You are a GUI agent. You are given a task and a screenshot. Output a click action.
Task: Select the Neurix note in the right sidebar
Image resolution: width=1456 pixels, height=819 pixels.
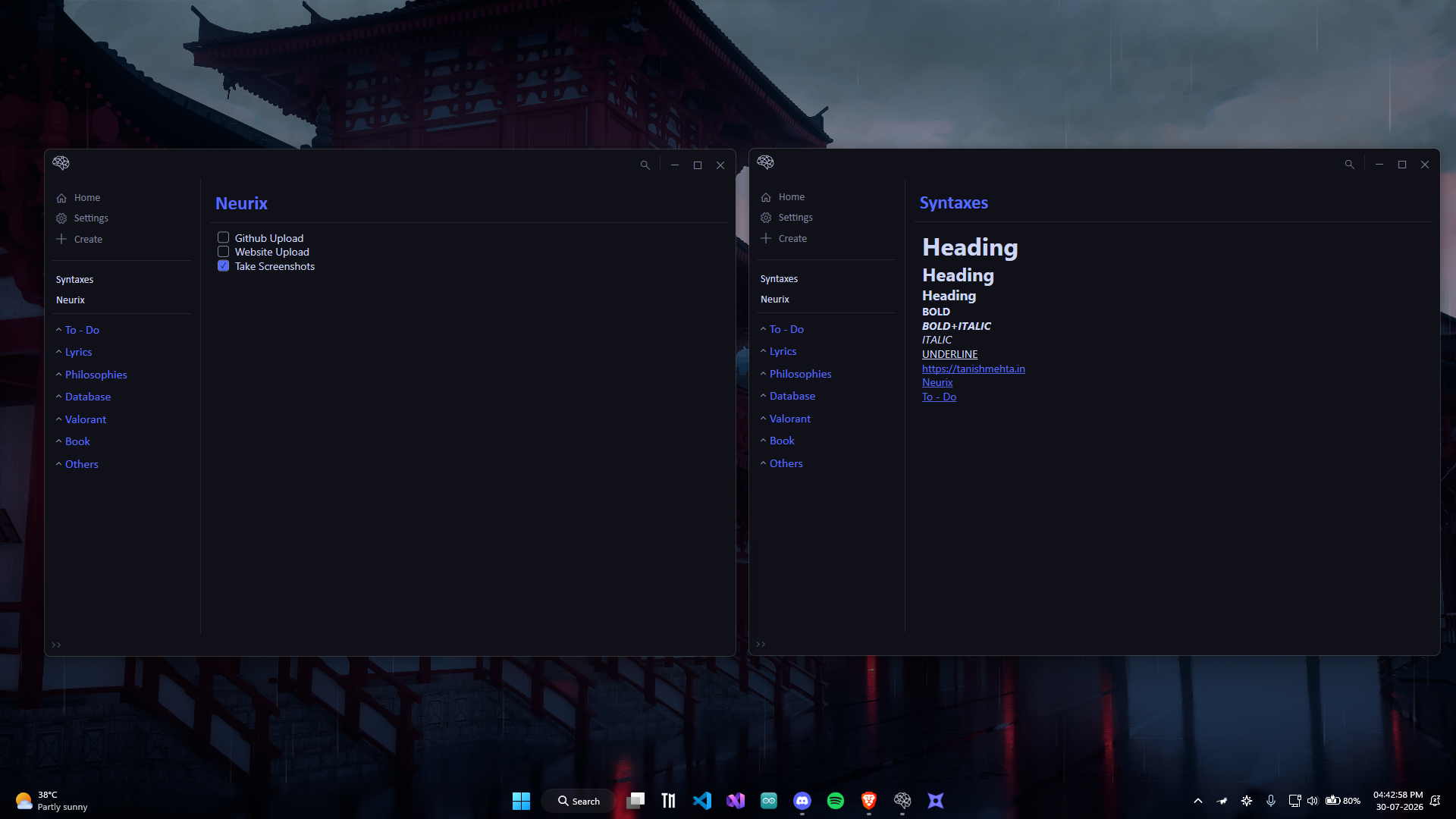pos(775,300)
